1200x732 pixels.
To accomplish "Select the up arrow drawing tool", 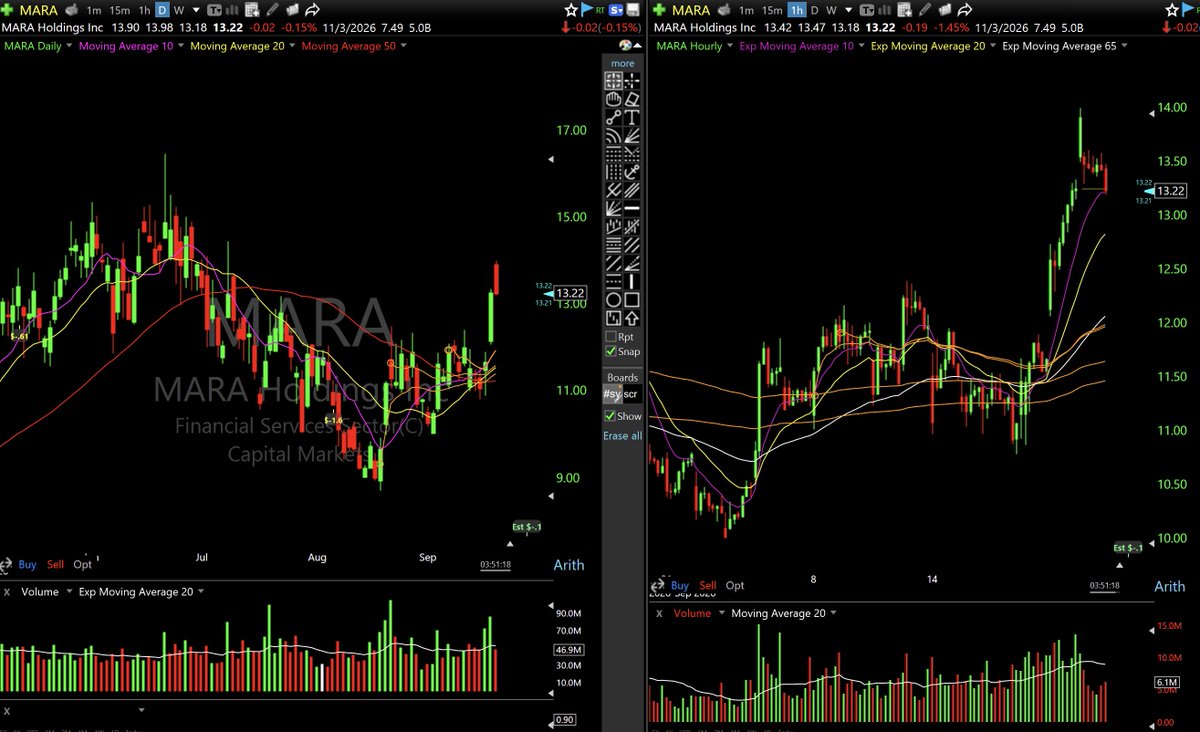I will tap(632, 318).
